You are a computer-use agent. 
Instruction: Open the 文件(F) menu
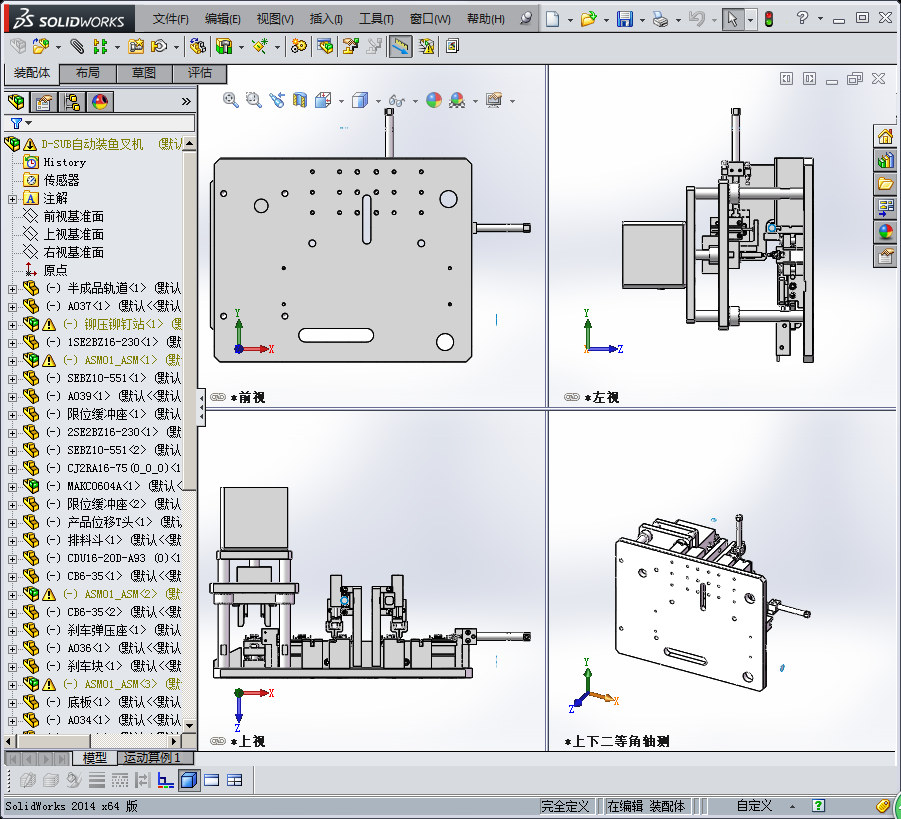pyautogui.click(x=170, y=19)
